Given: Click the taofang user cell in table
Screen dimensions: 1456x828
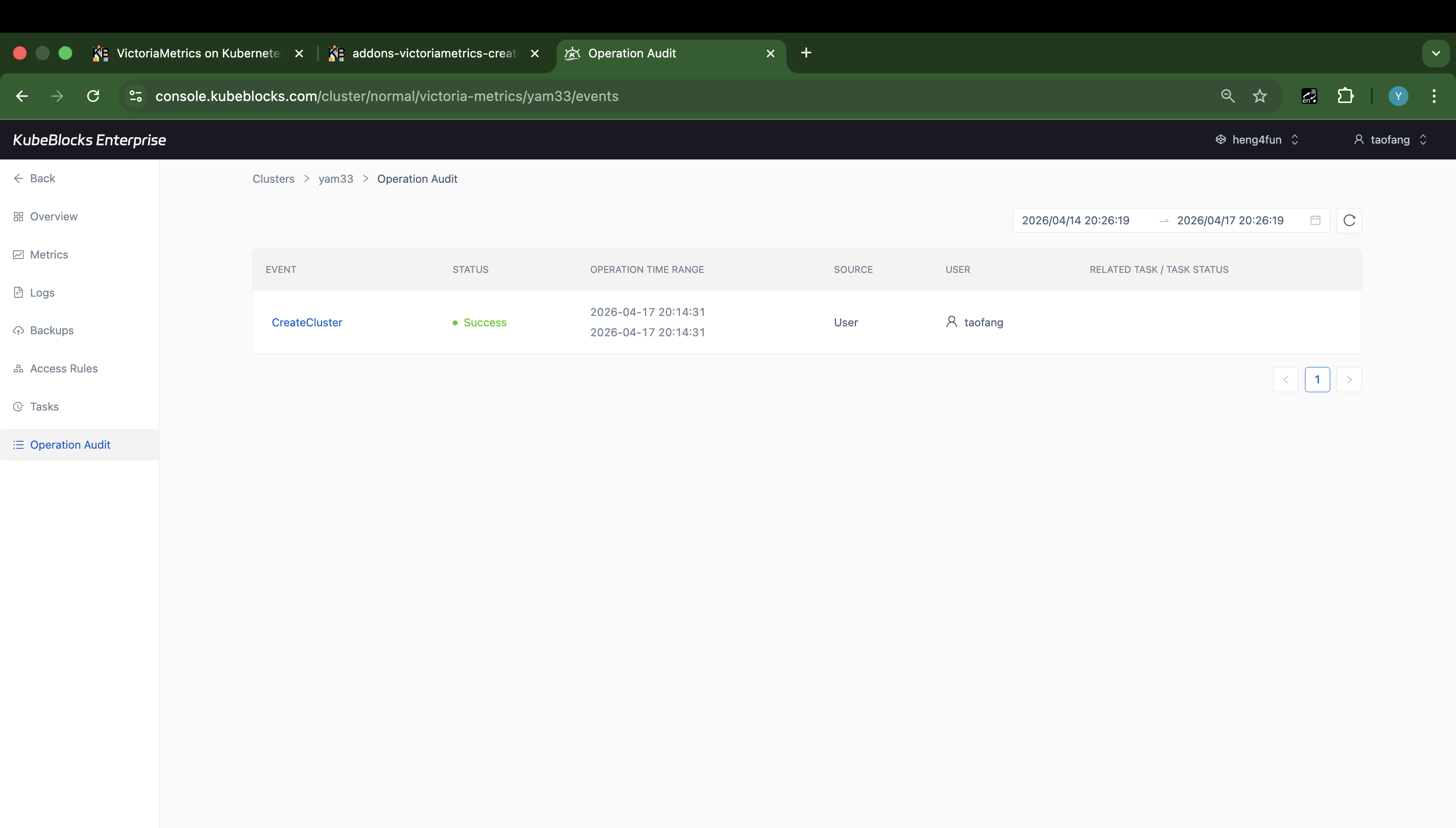Looking at the screenshot, I should pyautogui.click(x=975, y=322).
